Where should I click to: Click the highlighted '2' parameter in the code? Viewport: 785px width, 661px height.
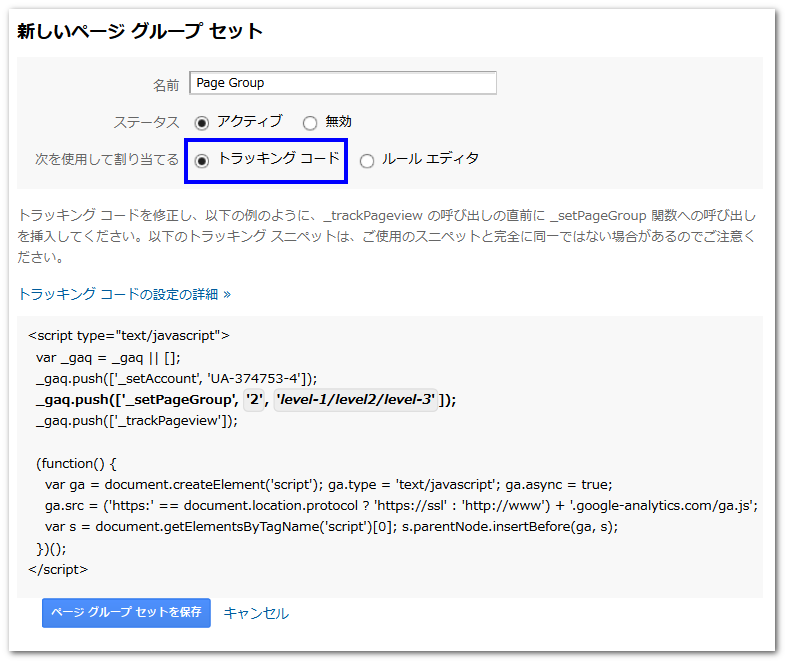pos(256,399)
